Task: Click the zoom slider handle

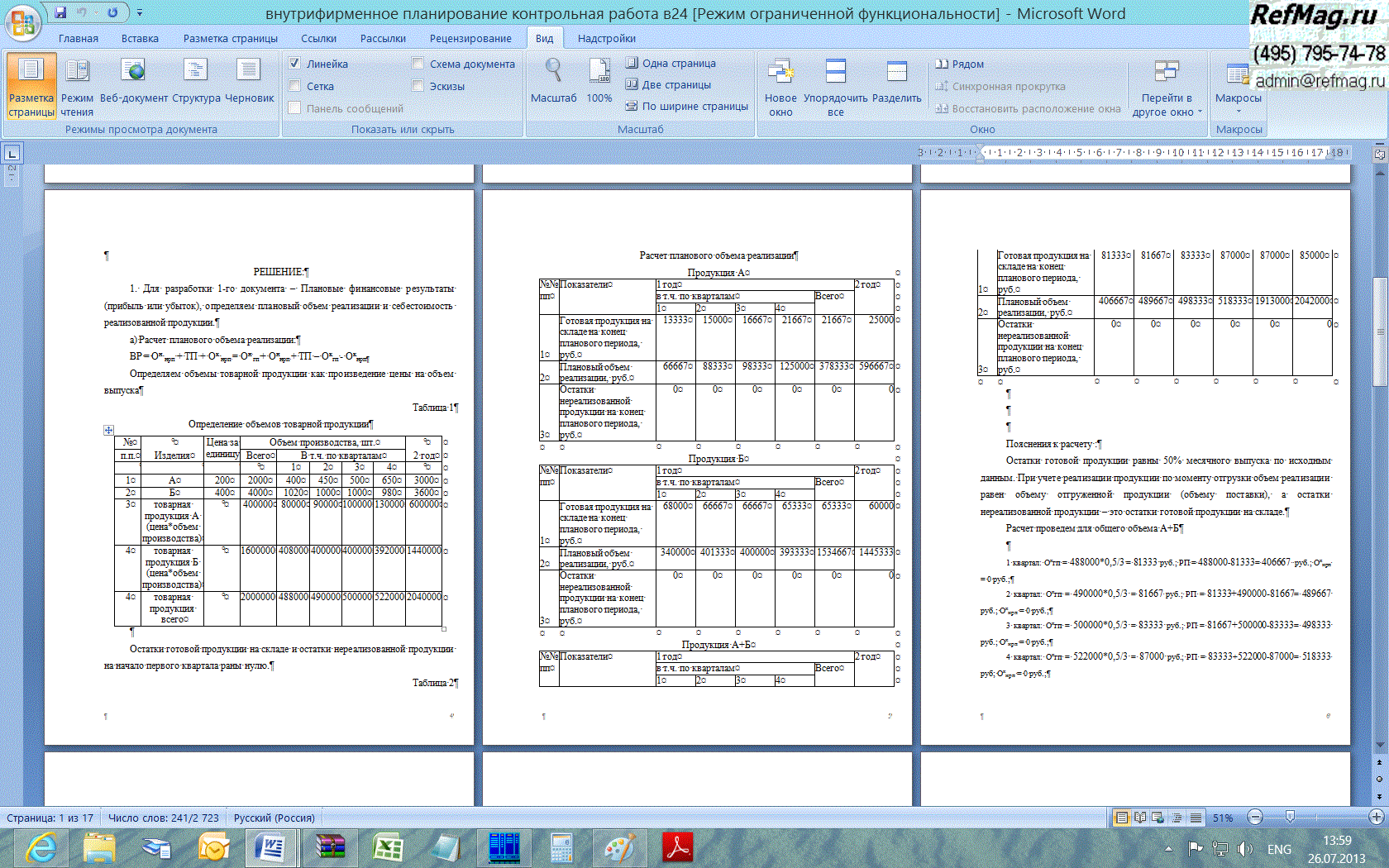Action: (x=1290, y=818)
